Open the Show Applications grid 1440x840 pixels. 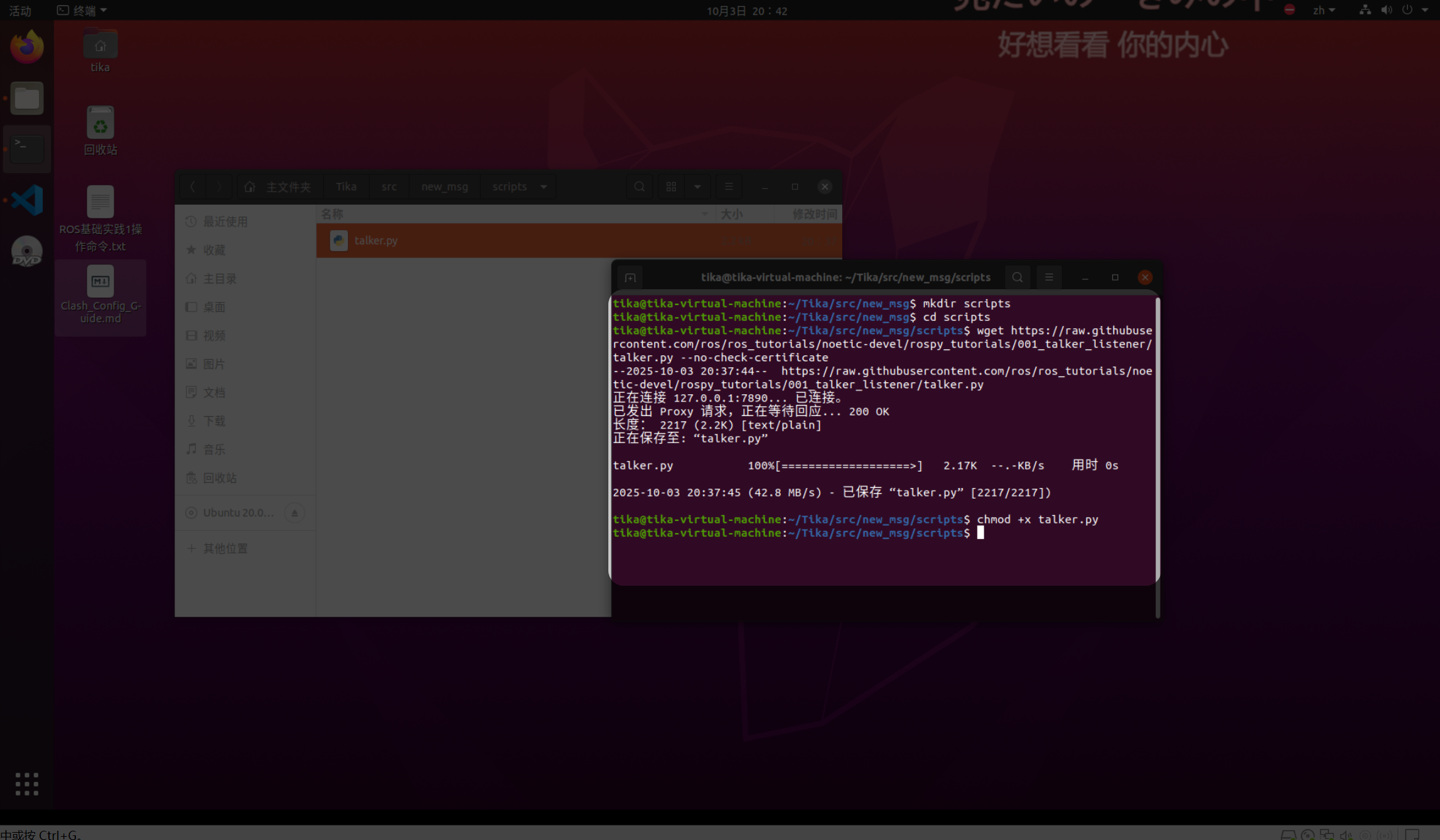[26, 784]
